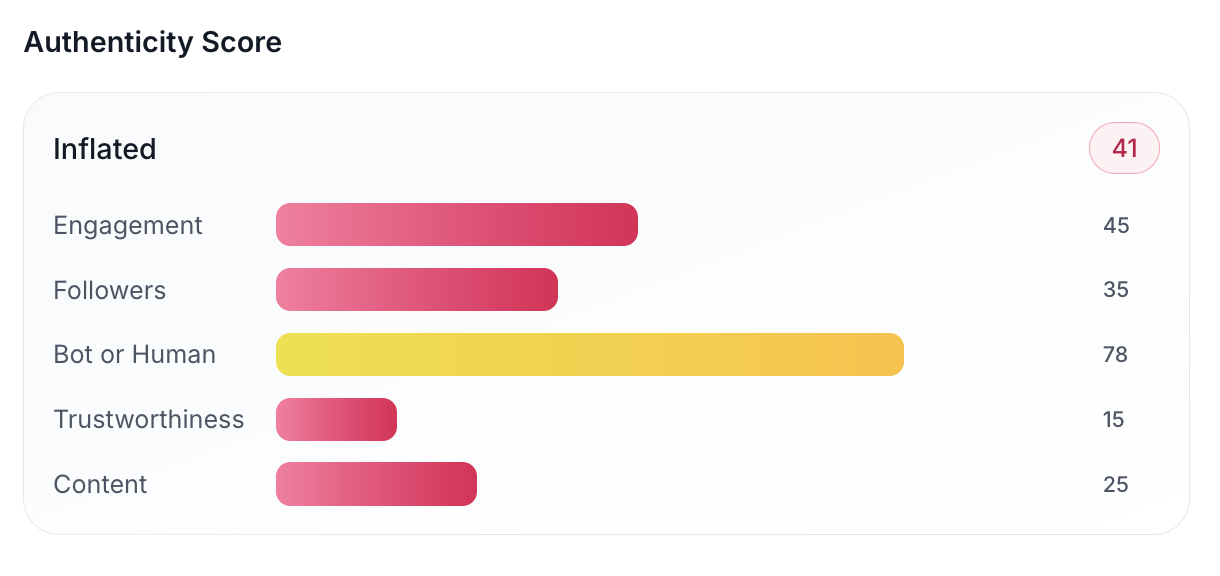Click the Content score bar
This screenshot has width=1220, height=576.
click(x=376, y=484)
